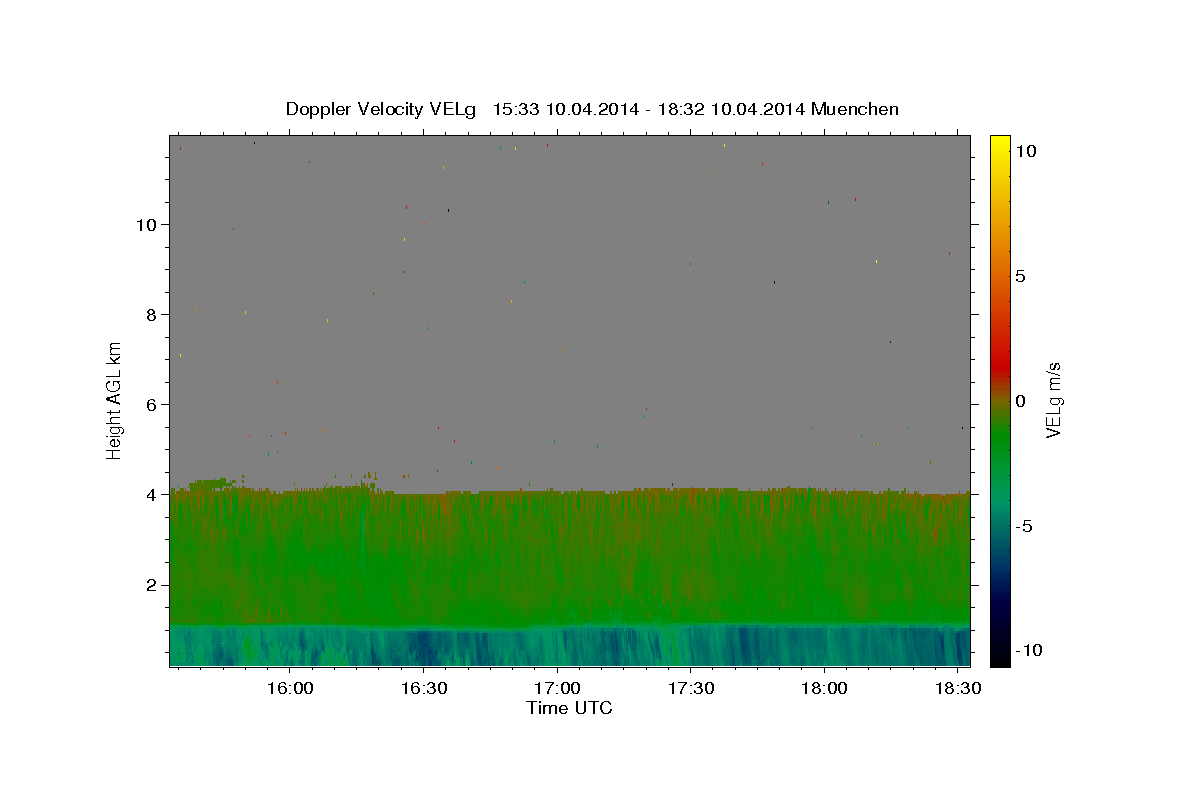1200x800 pixels.
Task: Click the height tick label 6
Action: click(153, 404)
